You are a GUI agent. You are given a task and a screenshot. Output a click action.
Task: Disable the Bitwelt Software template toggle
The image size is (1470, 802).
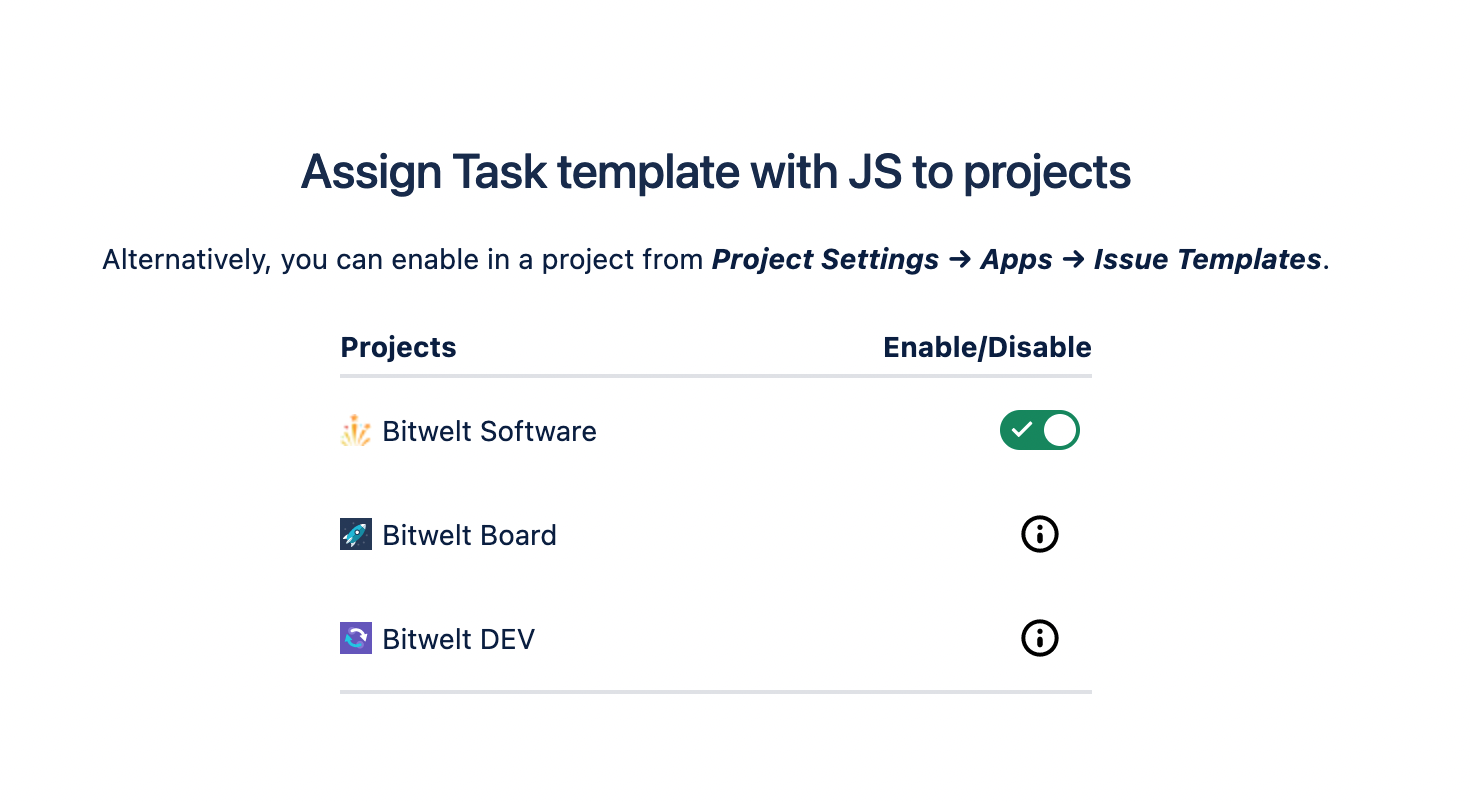[x=1039, y=431]
